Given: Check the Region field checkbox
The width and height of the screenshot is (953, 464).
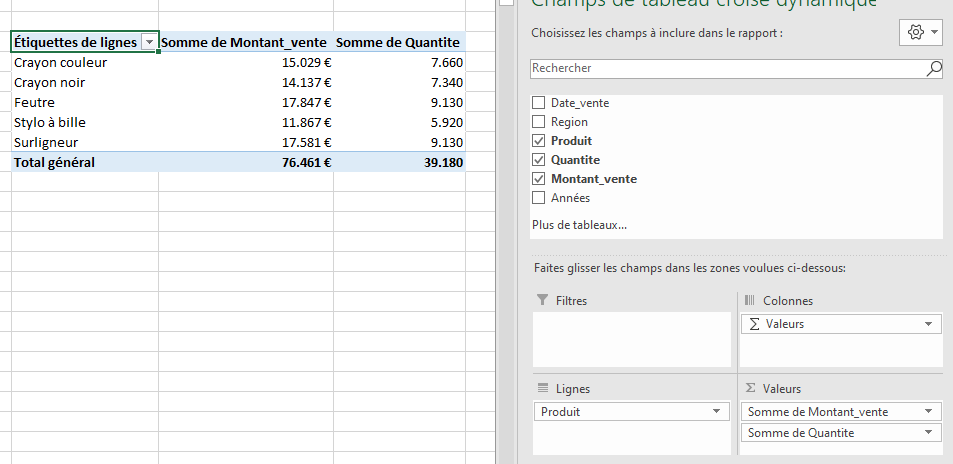Looking at the screenshot, I should pyautogui.click(x=539, y=122).
